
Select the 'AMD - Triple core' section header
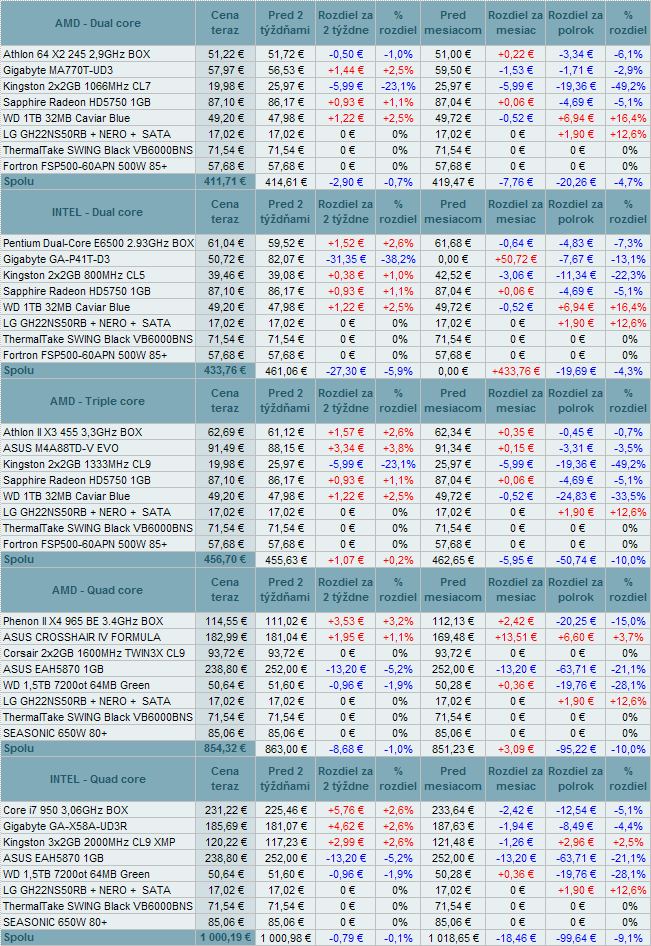[x=98, y=401]
